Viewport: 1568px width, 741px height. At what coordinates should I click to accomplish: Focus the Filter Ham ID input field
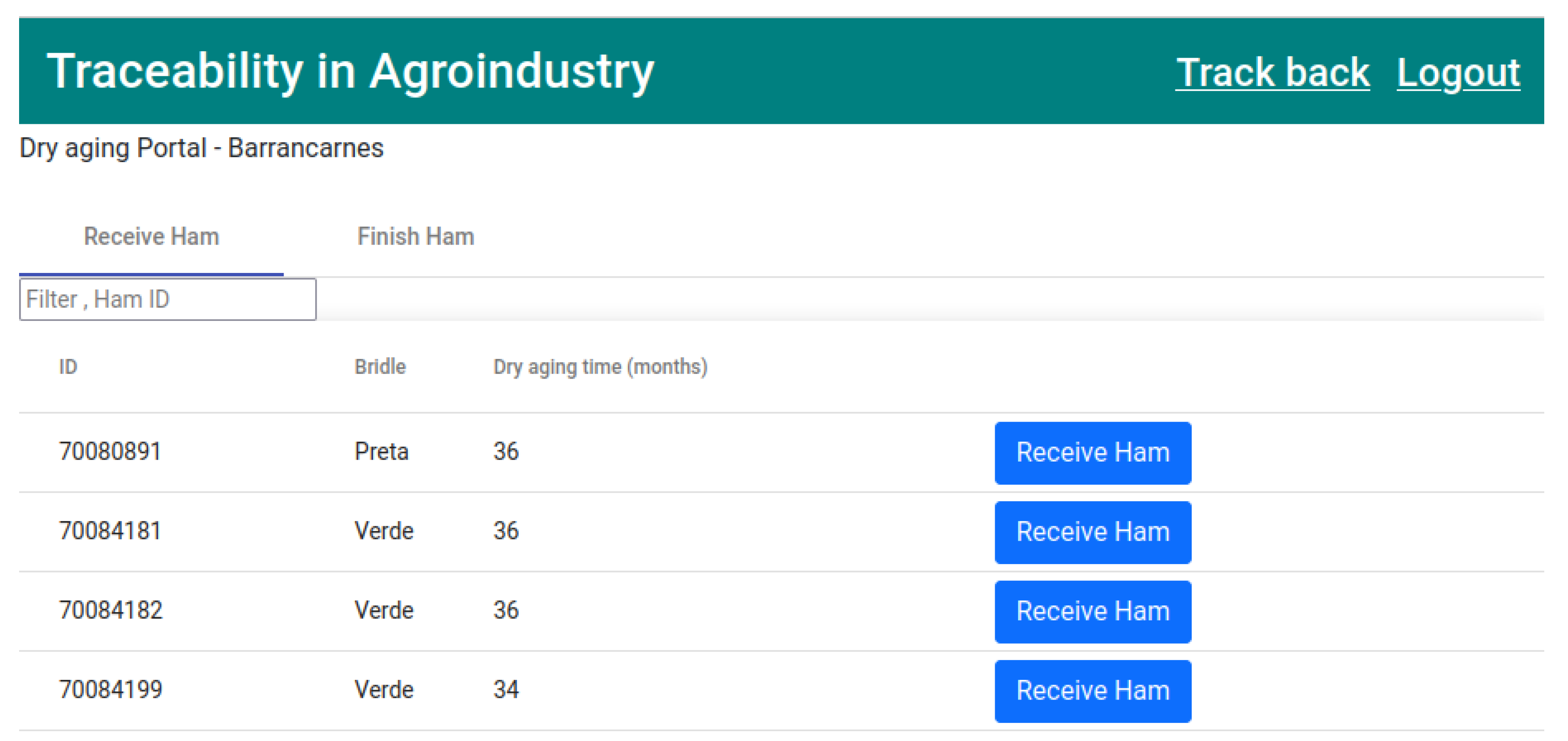[167, 299]
